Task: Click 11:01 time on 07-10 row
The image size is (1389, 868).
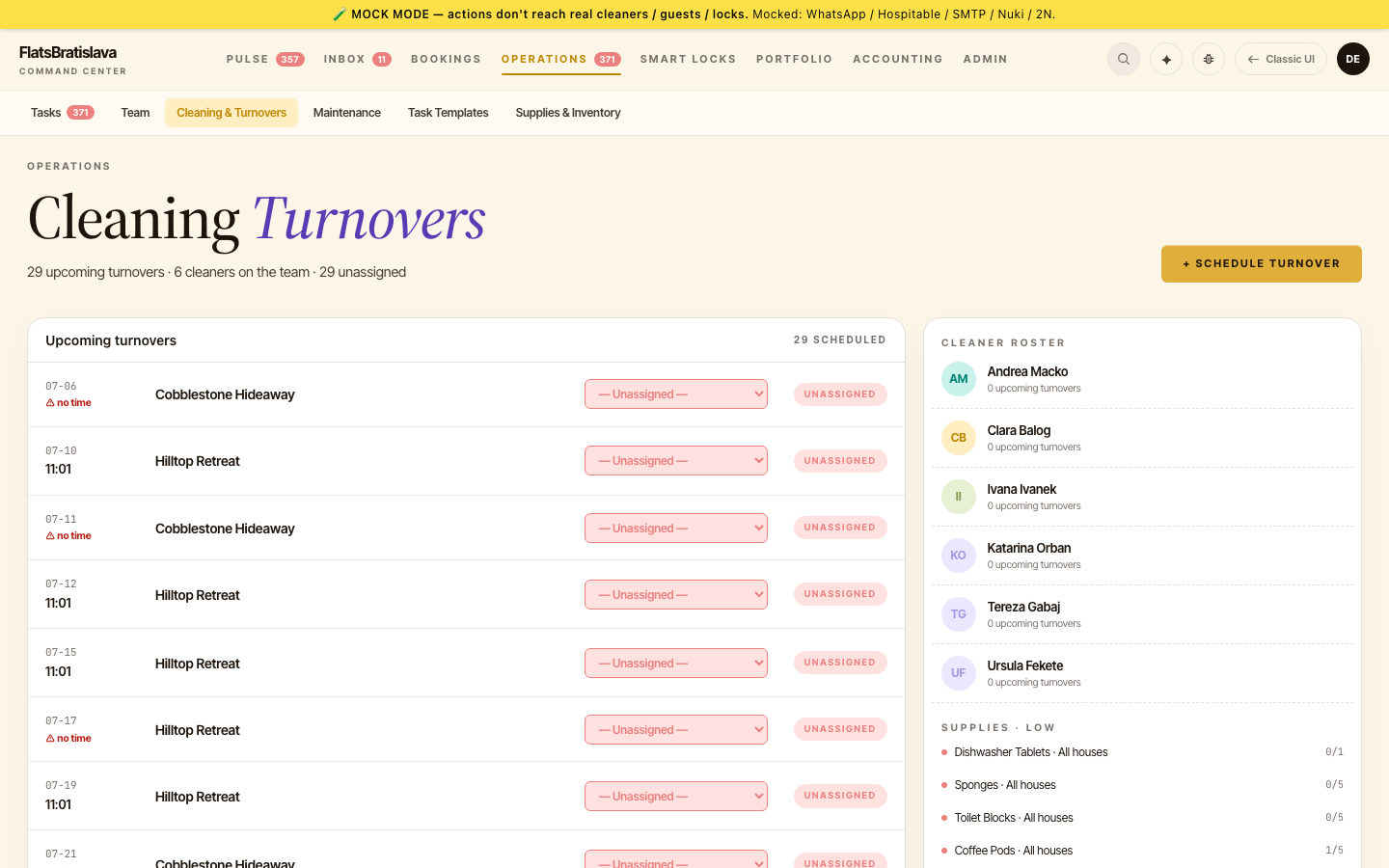Action: [x=58, y=470]
